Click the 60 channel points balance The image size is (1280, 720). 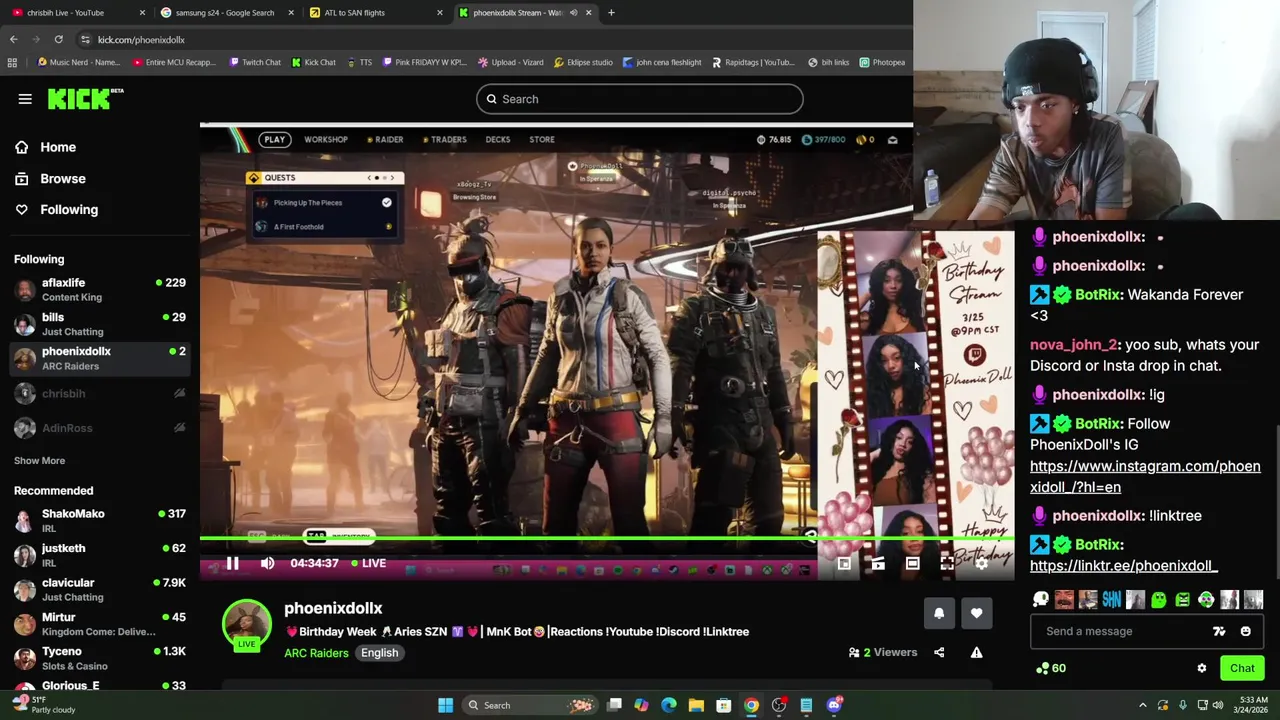point(1050,668)
